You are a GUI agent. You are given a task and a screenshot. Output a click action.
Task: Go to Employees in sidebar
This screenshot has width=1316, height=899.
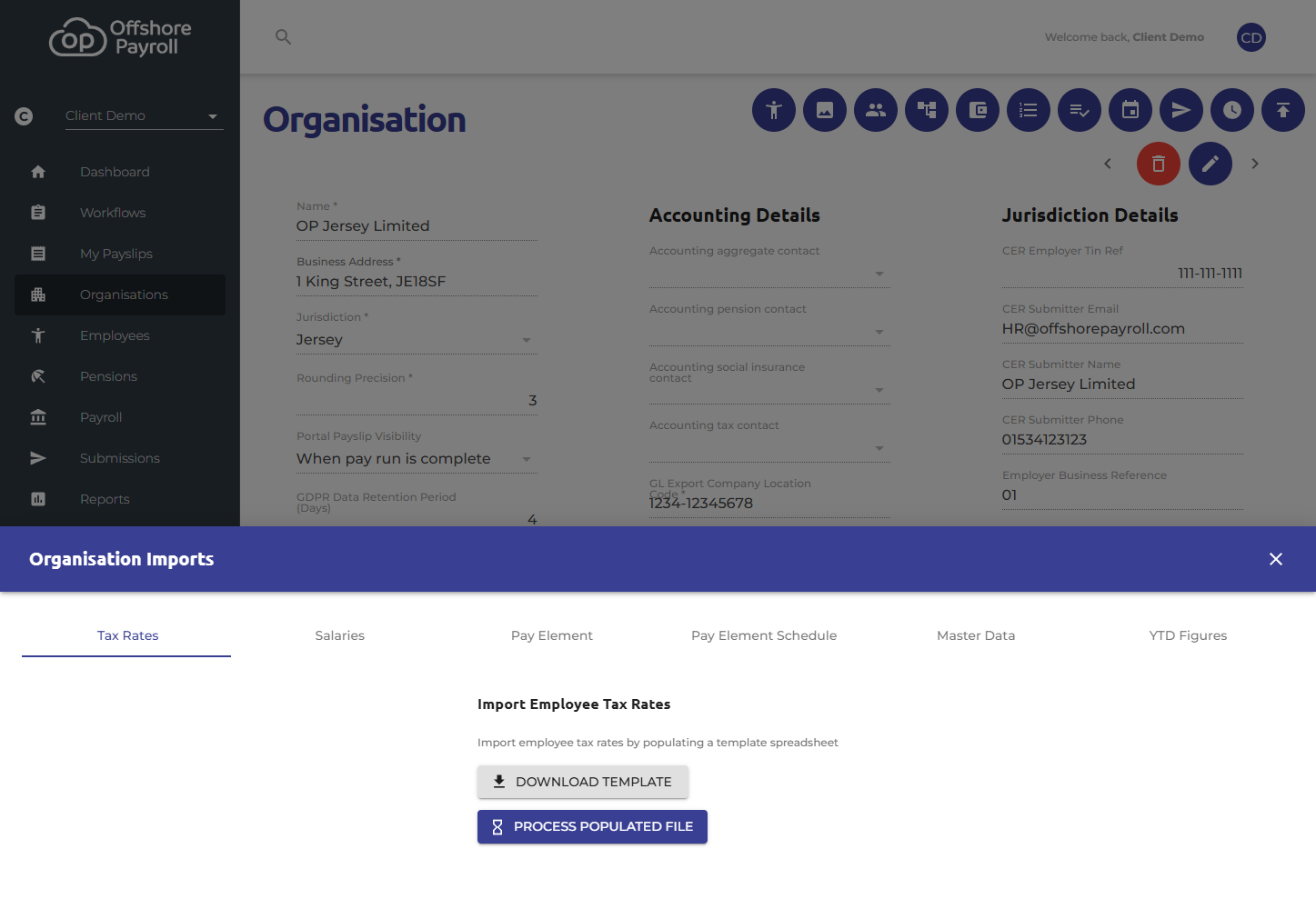click(x=120, y=335)
